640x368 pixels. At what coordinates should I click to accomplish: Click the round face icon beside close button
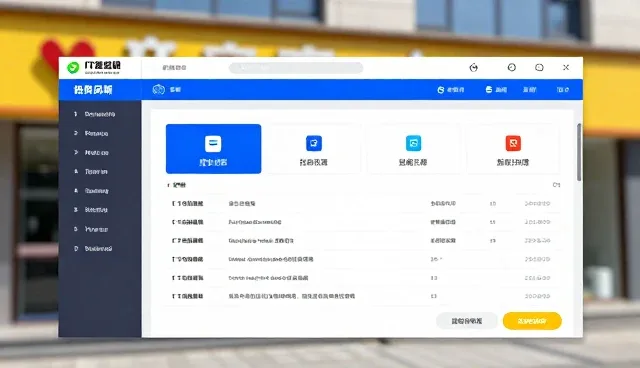(539, 67)
